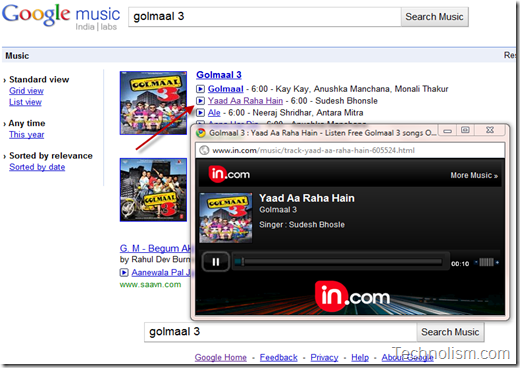
Task: Switch to Grid view
Action: (x=26, y=91)
